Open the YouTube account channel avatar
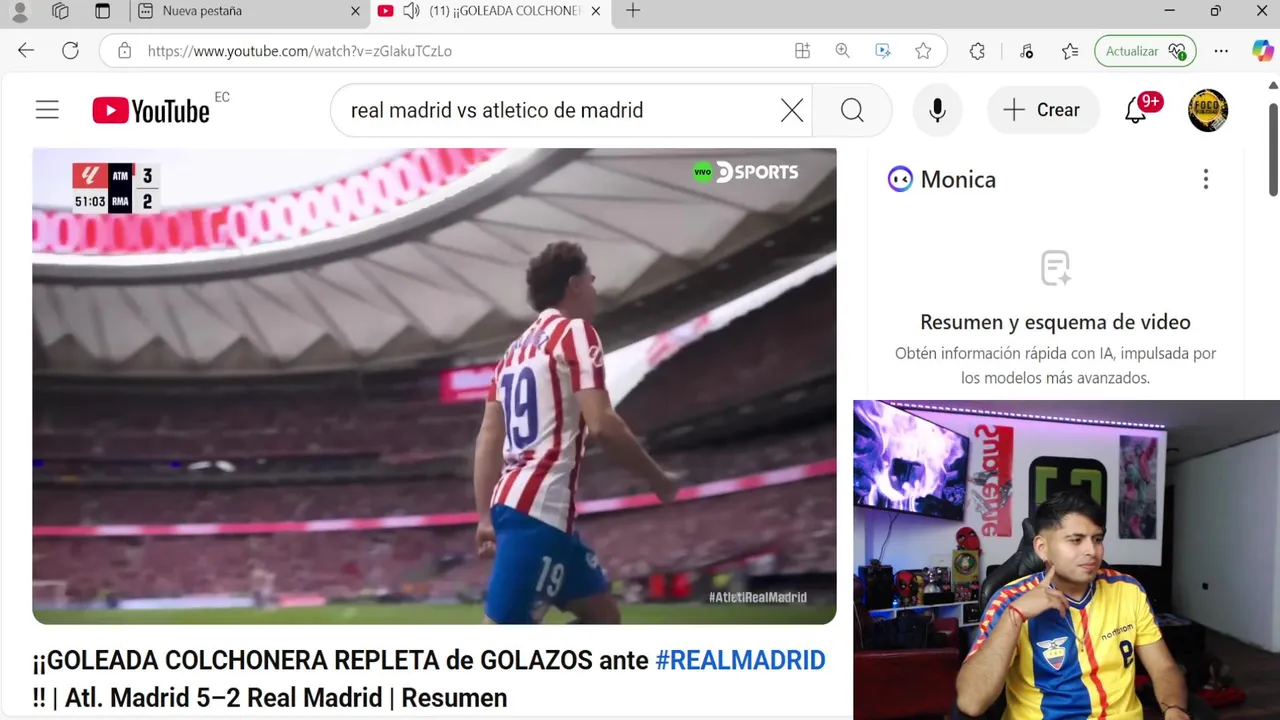 1208,110
